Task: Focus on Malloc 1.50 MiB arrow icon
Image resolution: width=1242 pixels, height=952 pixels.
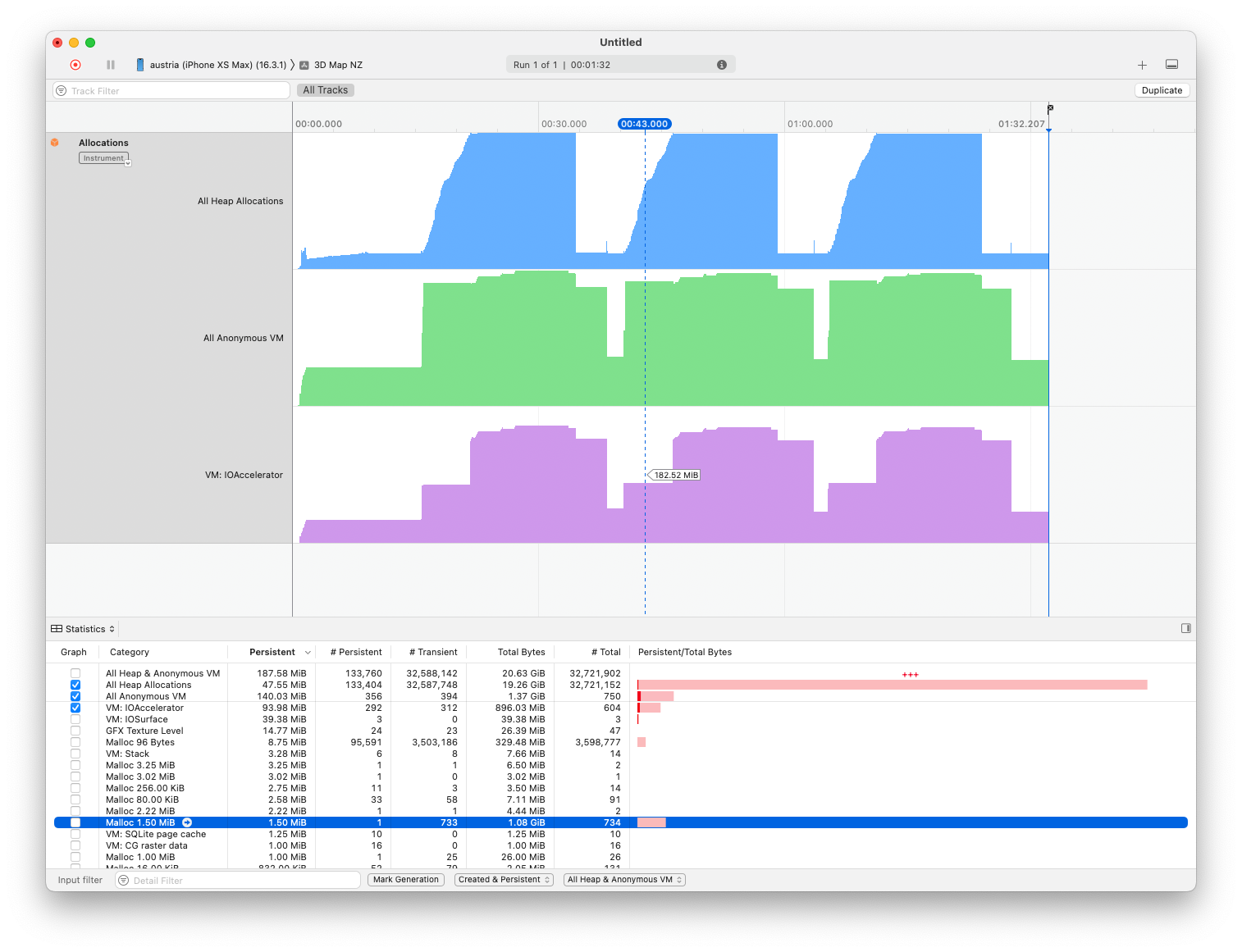Action: click(x=187, y=822)
